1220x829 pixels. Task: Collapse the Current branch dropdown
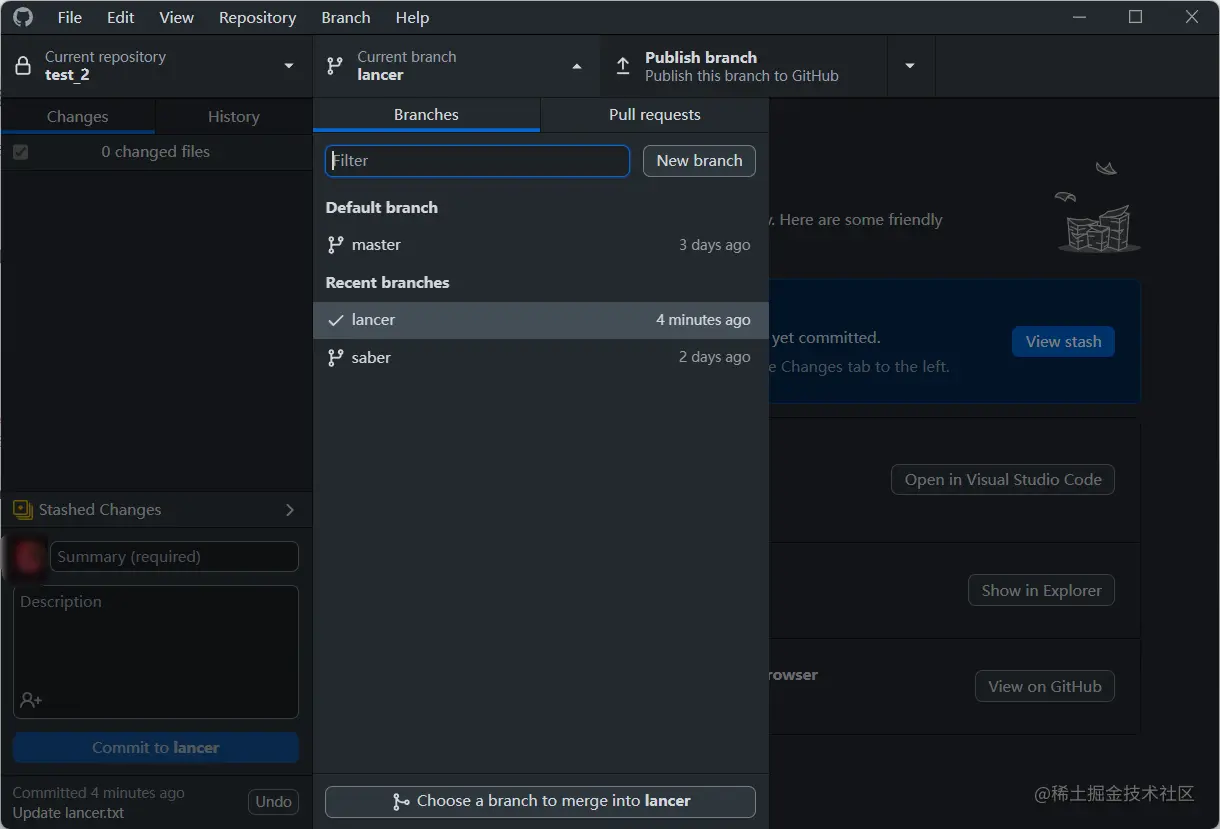tap(577, 66)
